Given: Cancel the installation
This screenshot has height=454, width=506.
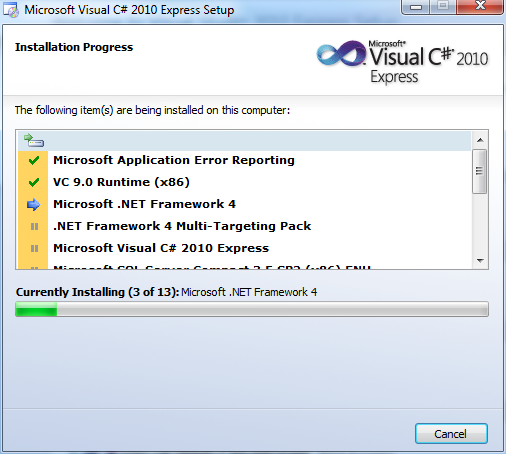Looking at the screenshot, I should pyautogui.click(x=451, y=434).
